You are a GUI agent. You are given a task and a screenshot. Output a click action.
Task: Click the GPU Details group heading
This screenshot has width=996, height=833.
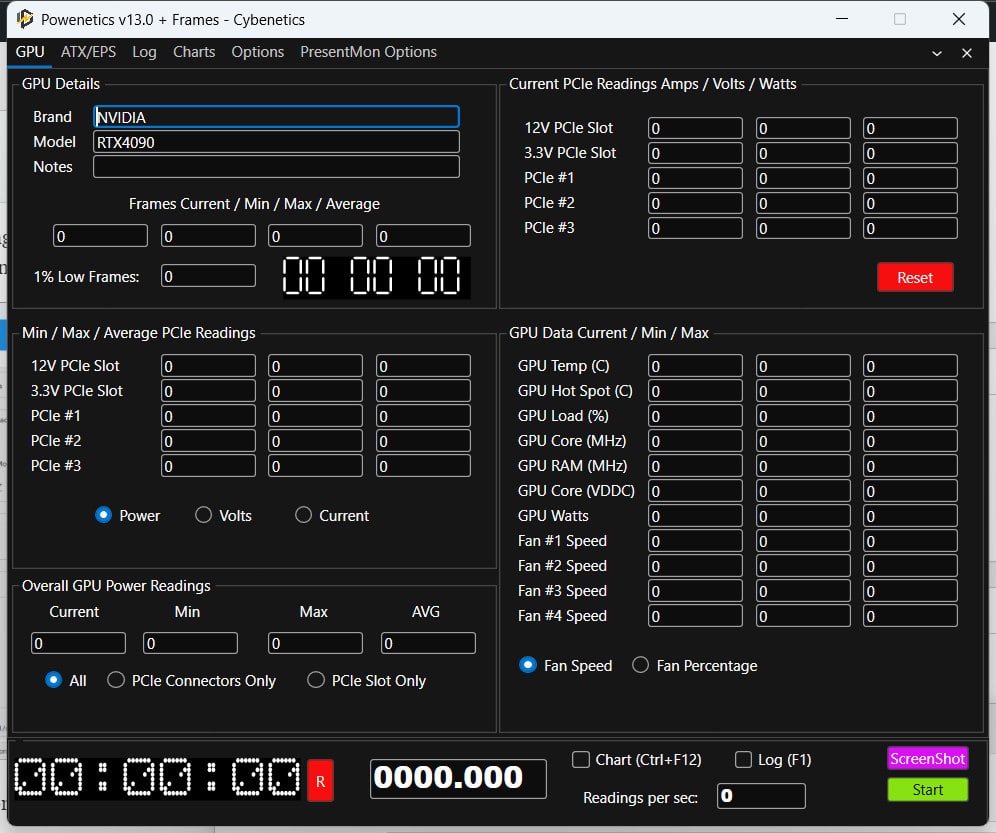point(61,84)
